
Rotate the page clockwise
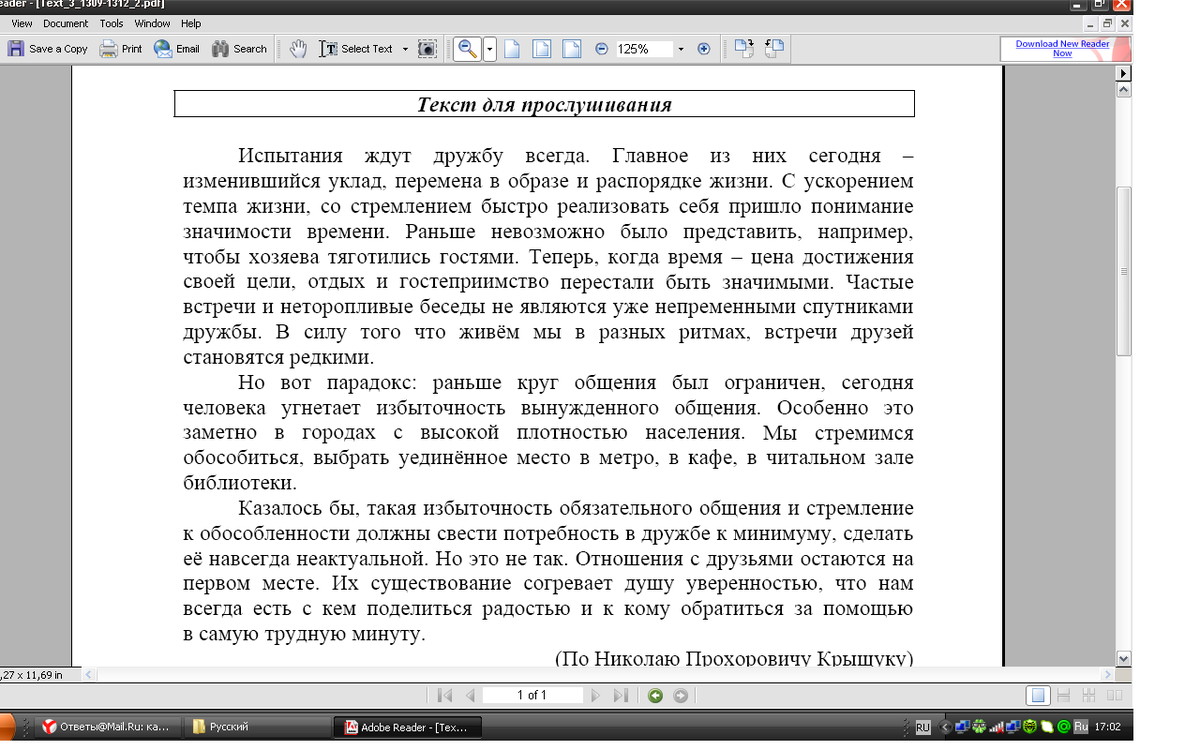click(x=743, y=48)
